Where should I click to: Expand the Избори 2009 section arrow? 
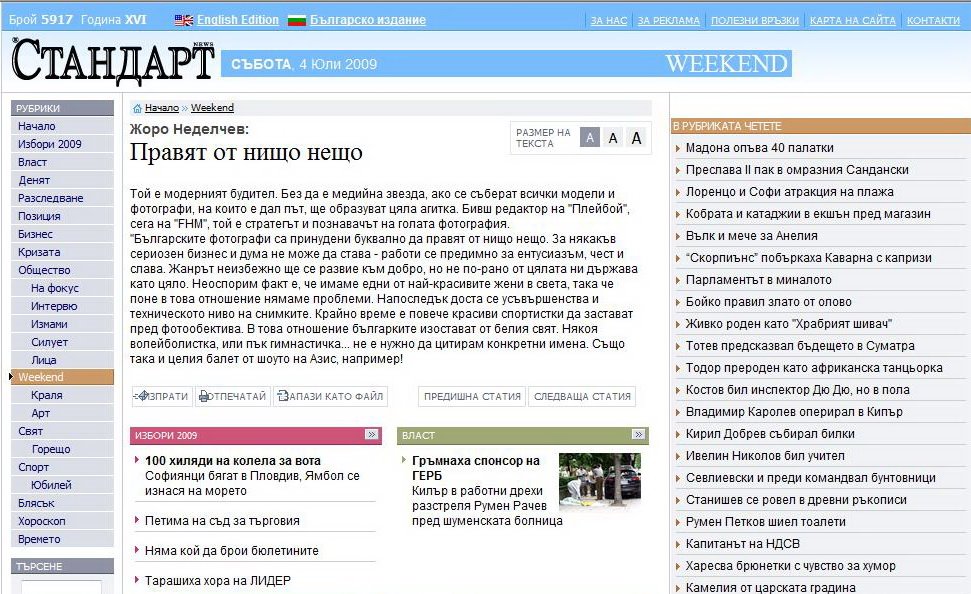click(x=372, y=435)
